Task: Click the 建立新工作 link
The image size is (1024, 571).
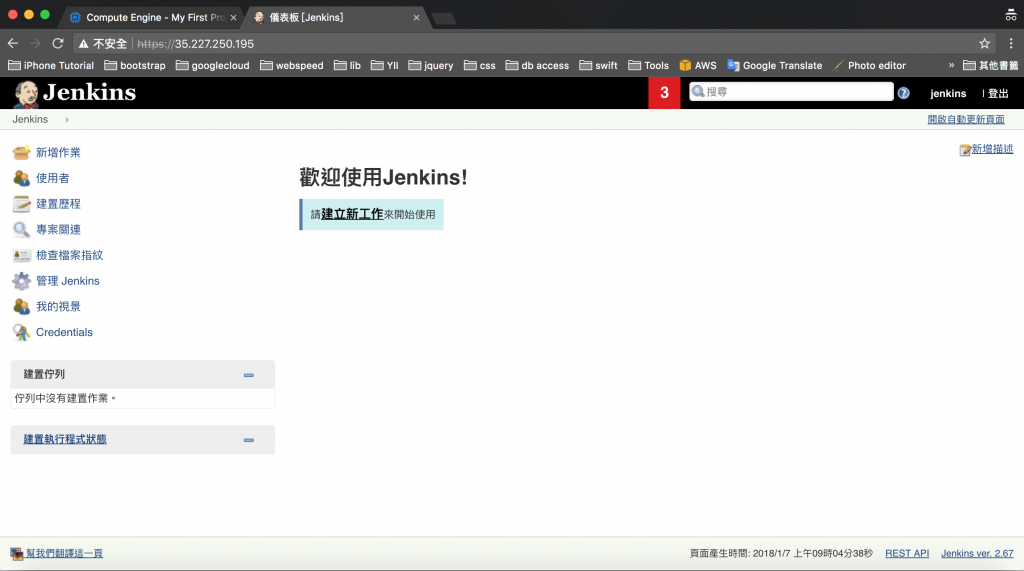Action: [352, 214]
